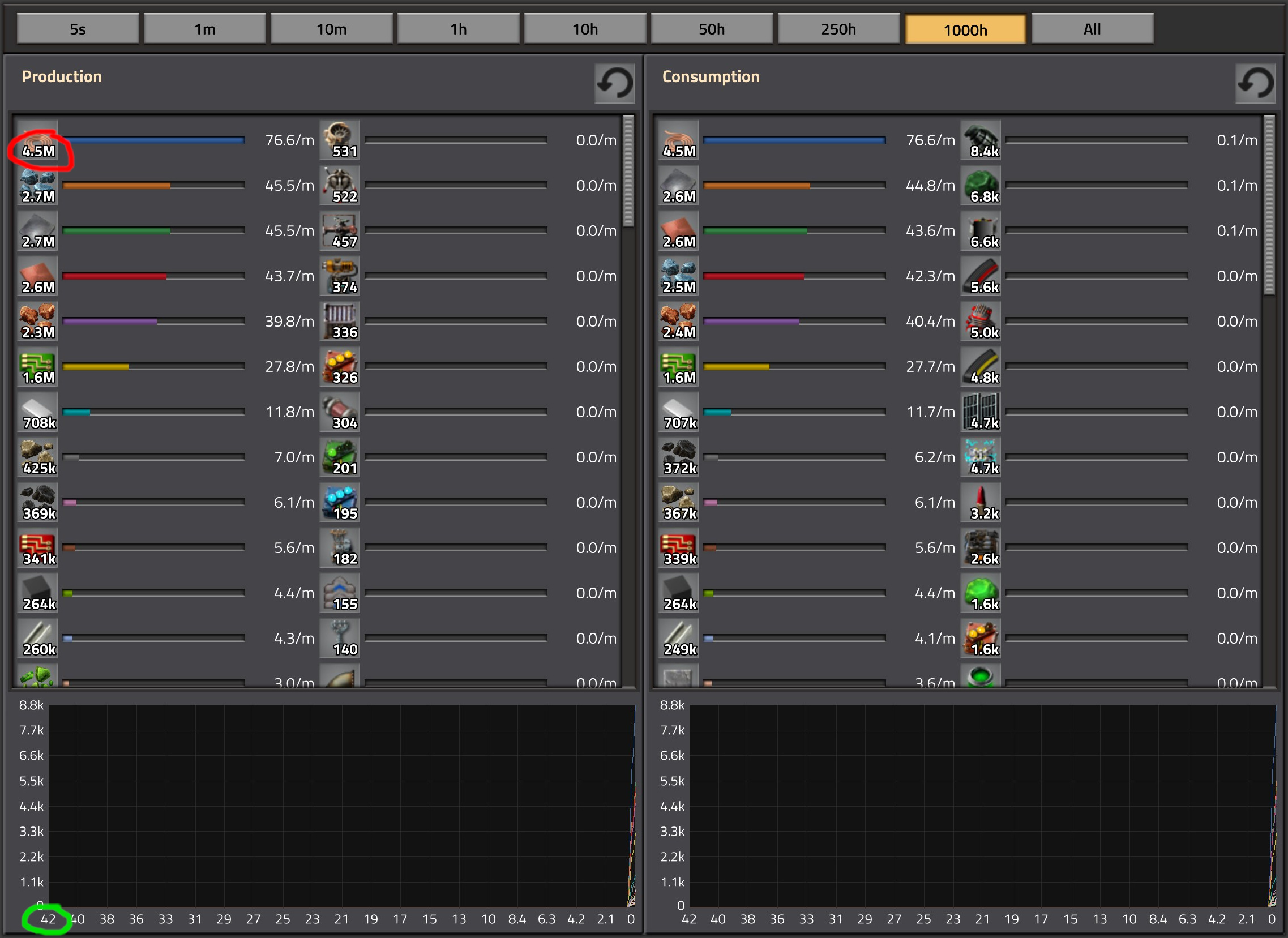This screenshot has width=1288, height=938.
Task: Click the 42.3/m rate in Consumption
Action: (x=930, y=276)
